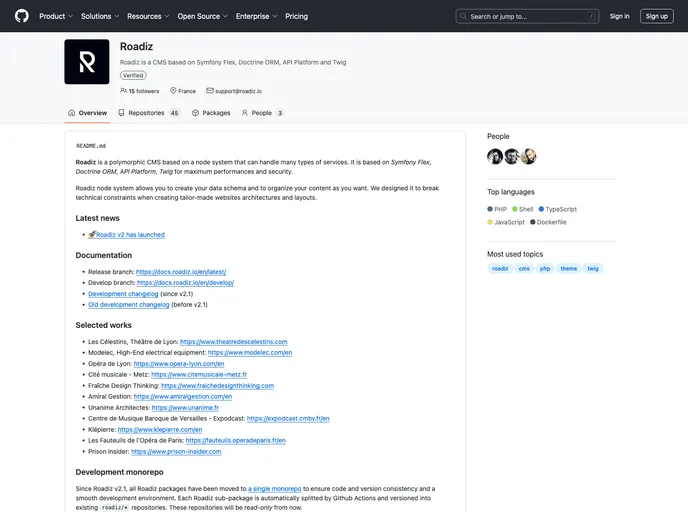The height and width of the screenshot is (512, 688).
Task: Switch to the Overview tab
Action: point(87,113)
